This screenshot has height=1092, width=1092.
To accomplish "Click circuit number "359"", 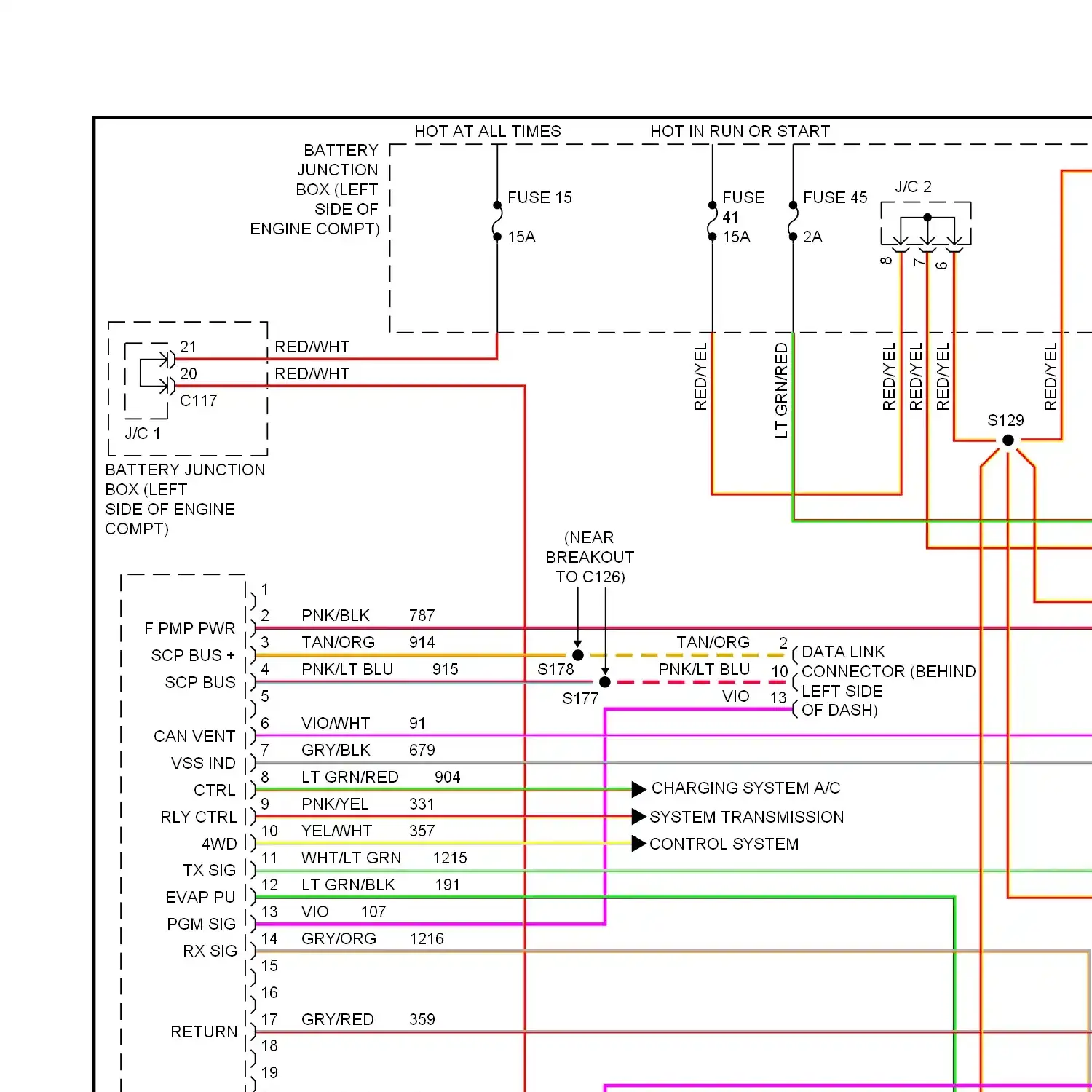I will (422, 1019).
